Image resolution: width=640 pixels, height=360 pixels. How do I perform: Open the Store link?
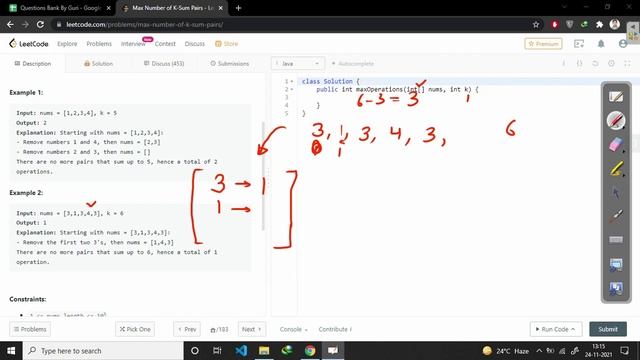click(227, 44)
